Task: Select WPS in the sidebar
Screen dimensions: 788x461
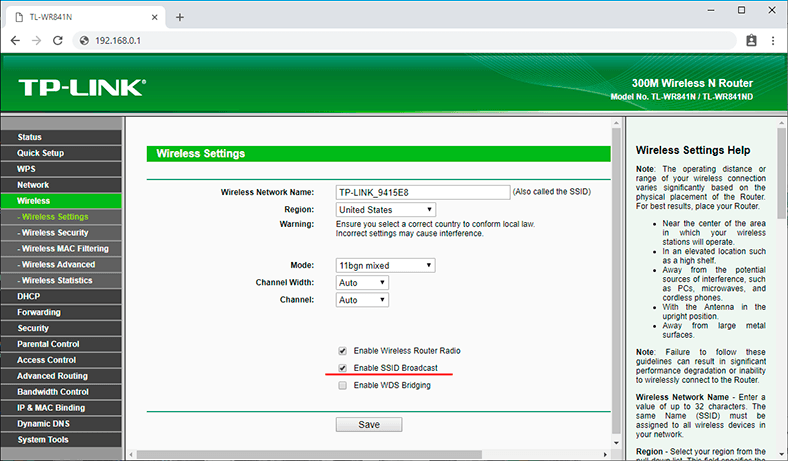Action: [61, 169]
